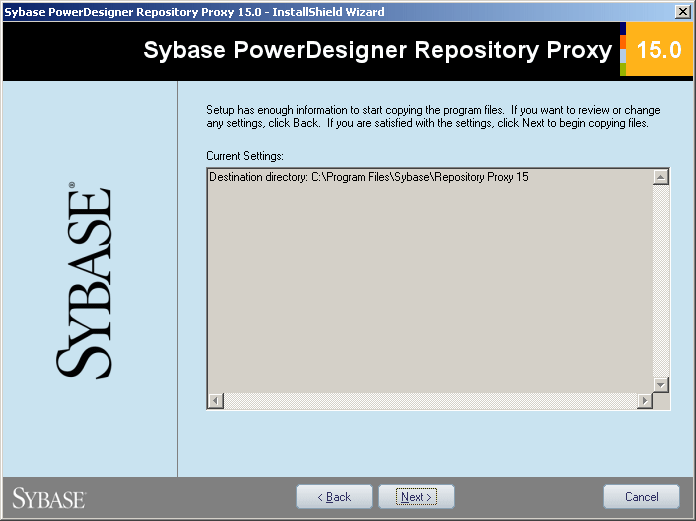Close the installer window with X
The height and width of the screenshot is (521, 696).
[683, 12]
